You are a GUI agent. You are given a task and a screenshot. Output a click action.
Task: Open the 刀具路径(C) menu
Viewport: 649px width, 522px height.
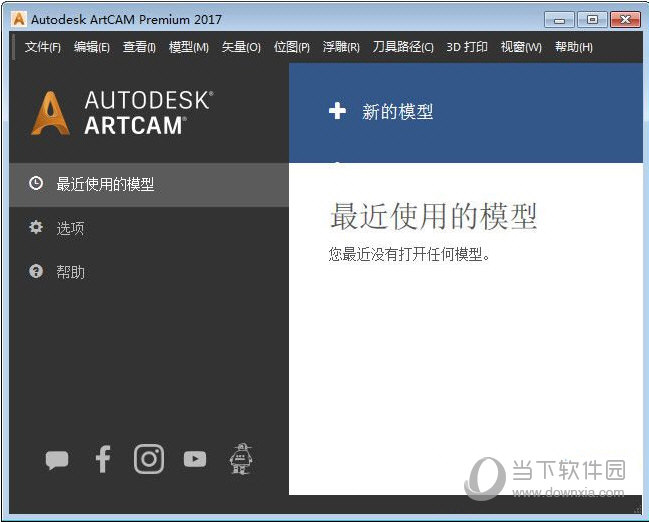(403, 47)
